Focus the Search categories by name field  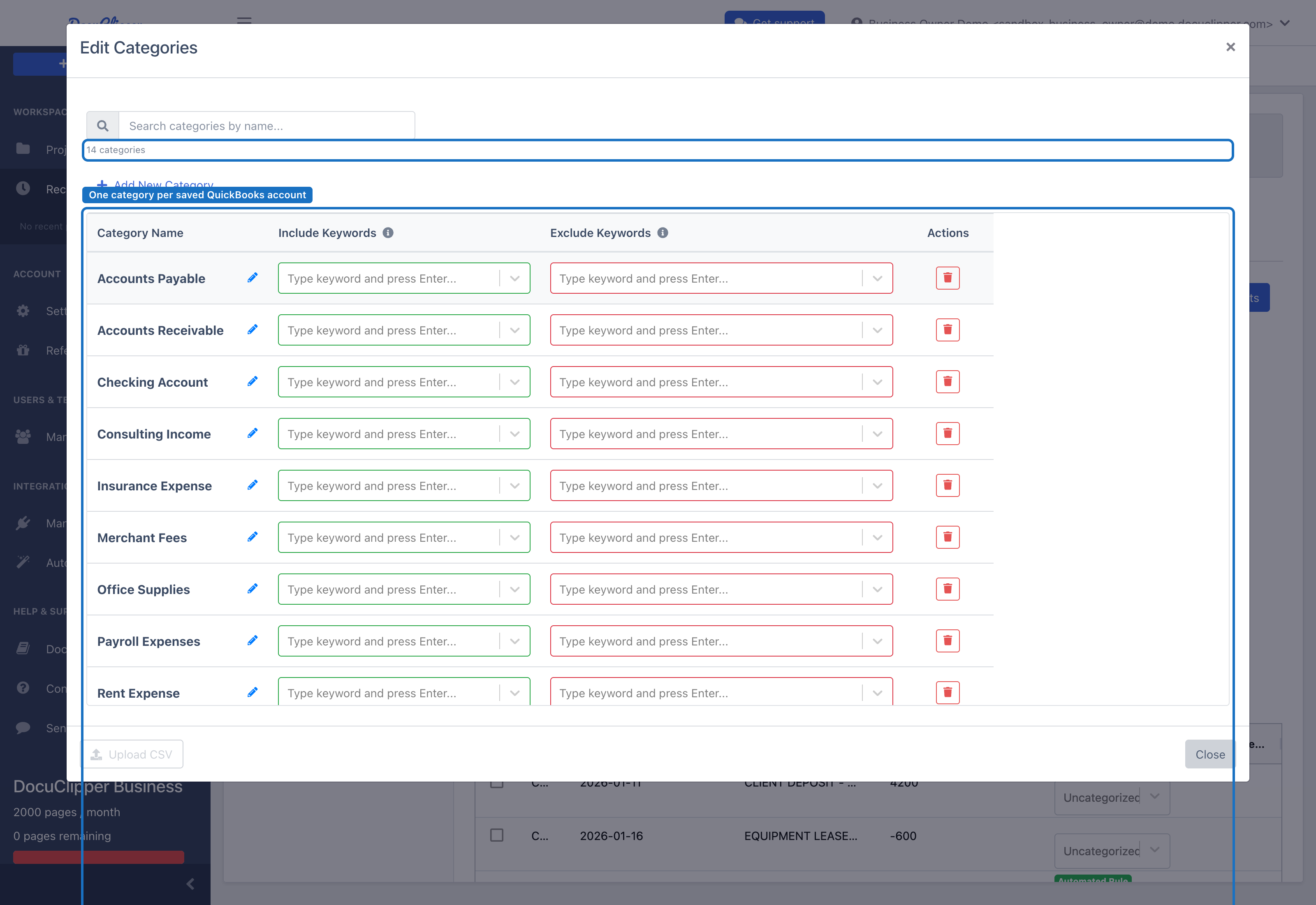[266, 125]
